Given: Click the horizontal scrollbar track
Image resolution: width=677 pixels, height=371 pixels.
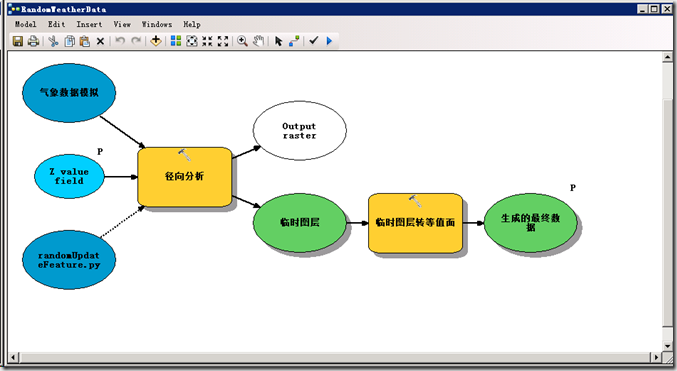Looking at the screenshot, I should pyautogui.click(x=335, y=357).
